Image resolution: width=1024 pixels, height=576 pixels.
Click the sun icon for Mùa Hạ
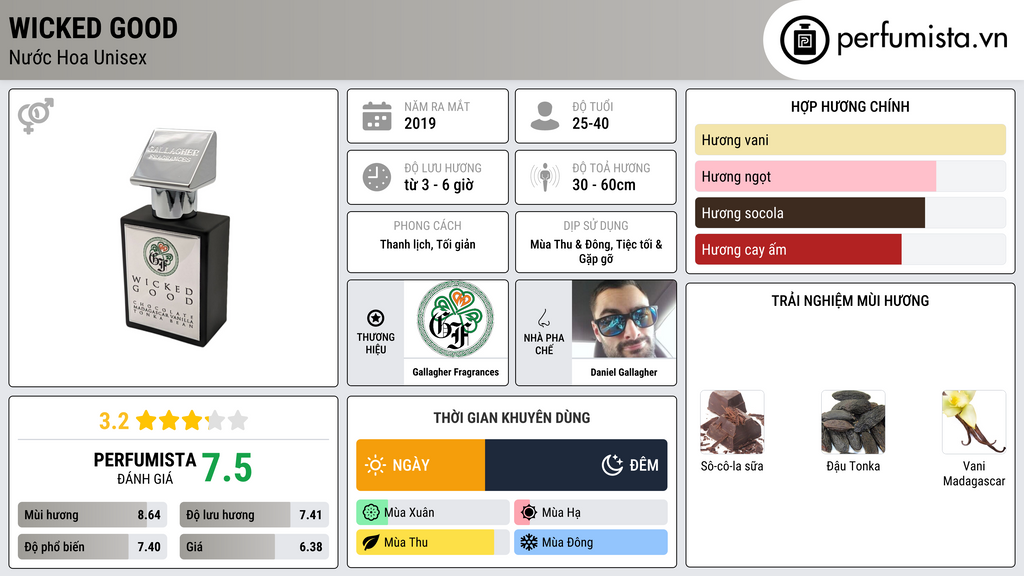529,513
